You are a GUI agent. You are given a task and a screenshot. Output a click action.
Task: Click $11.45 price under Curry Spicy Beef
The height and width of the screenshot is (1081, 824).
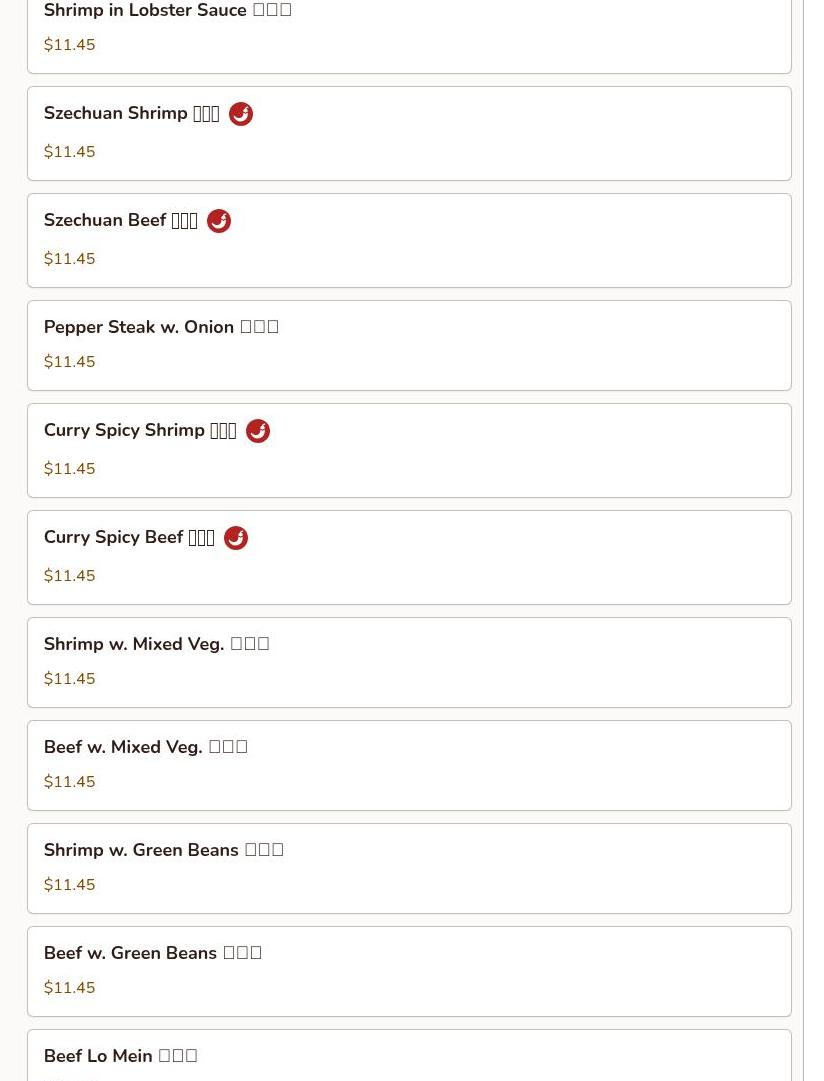pos(69,576)
